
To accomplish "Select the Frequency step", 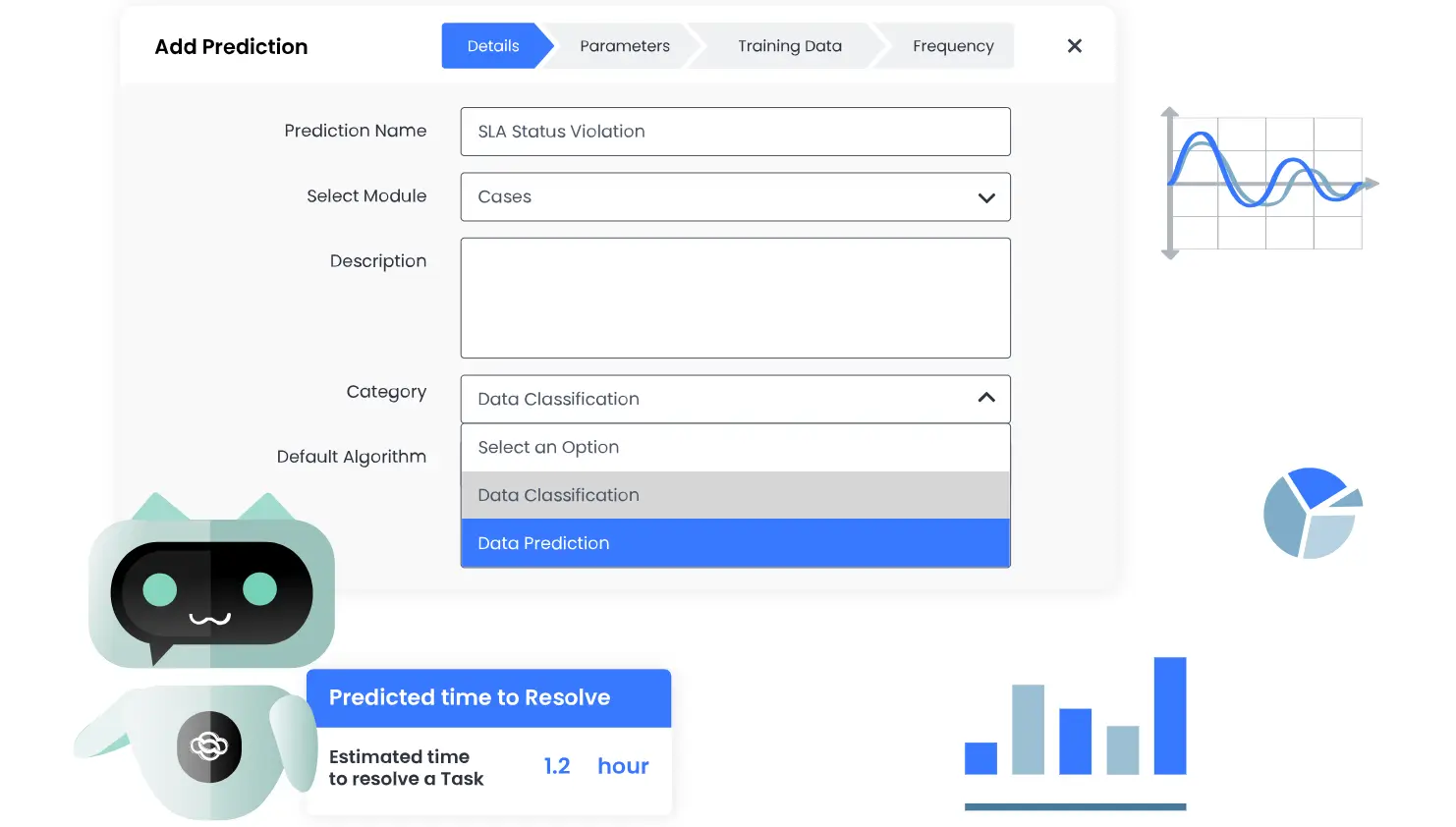I will [x=952, y=45].
